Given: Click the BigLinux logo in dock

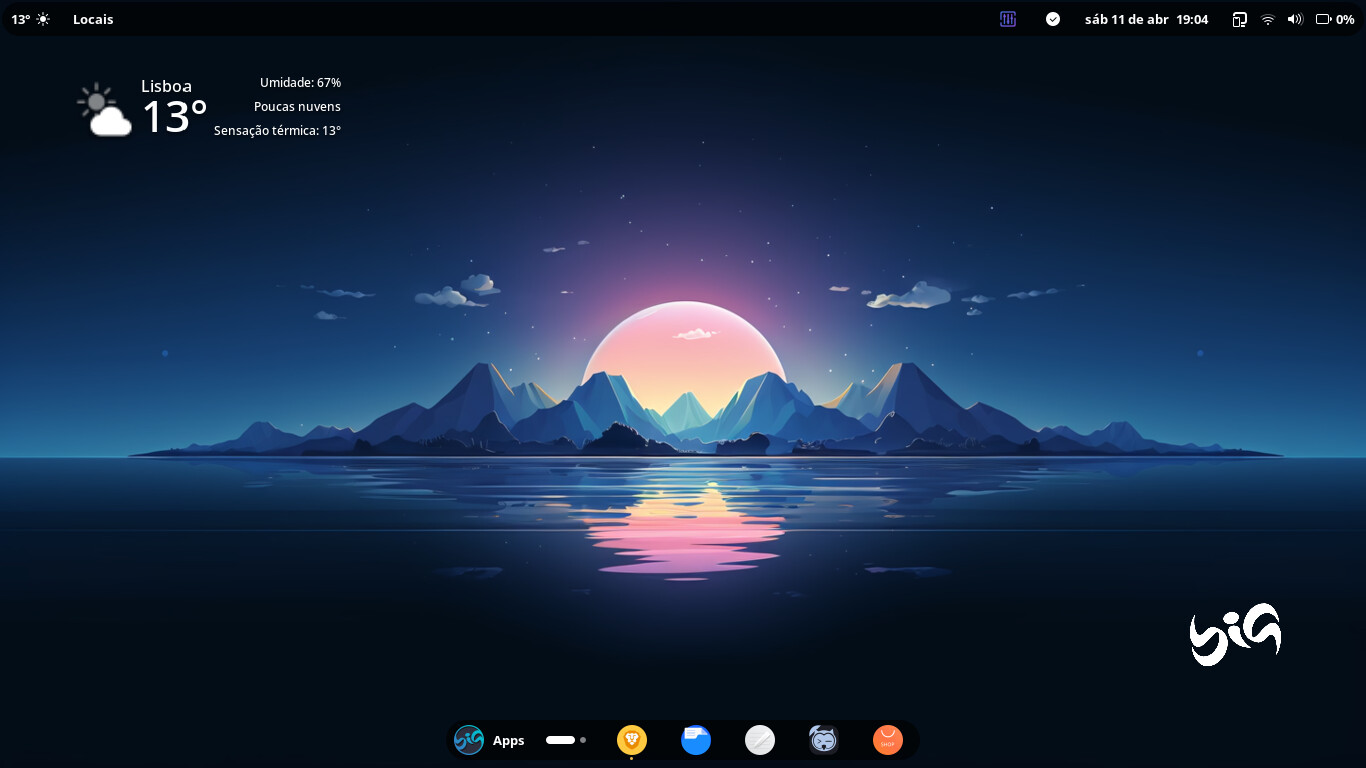Looking at the screenshot, I should [469, 740].
